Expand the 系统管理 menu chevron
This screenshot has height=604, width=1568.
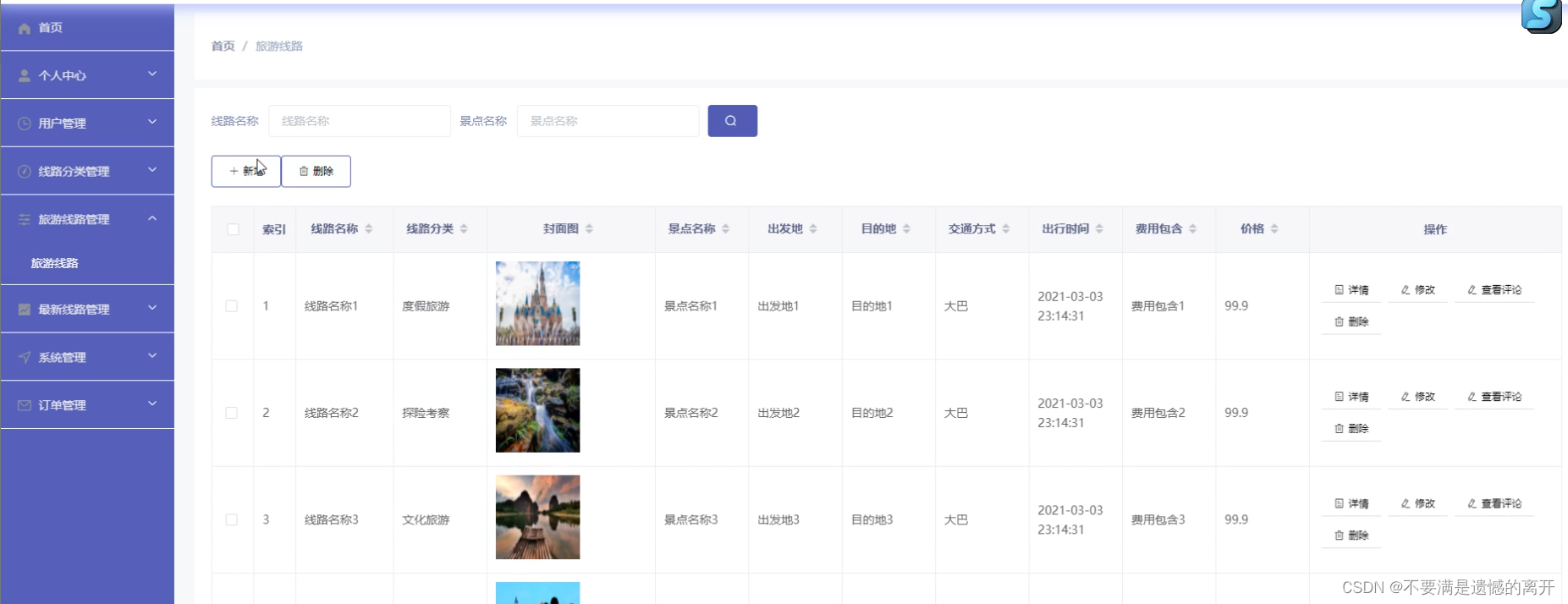tap(152, 356)
